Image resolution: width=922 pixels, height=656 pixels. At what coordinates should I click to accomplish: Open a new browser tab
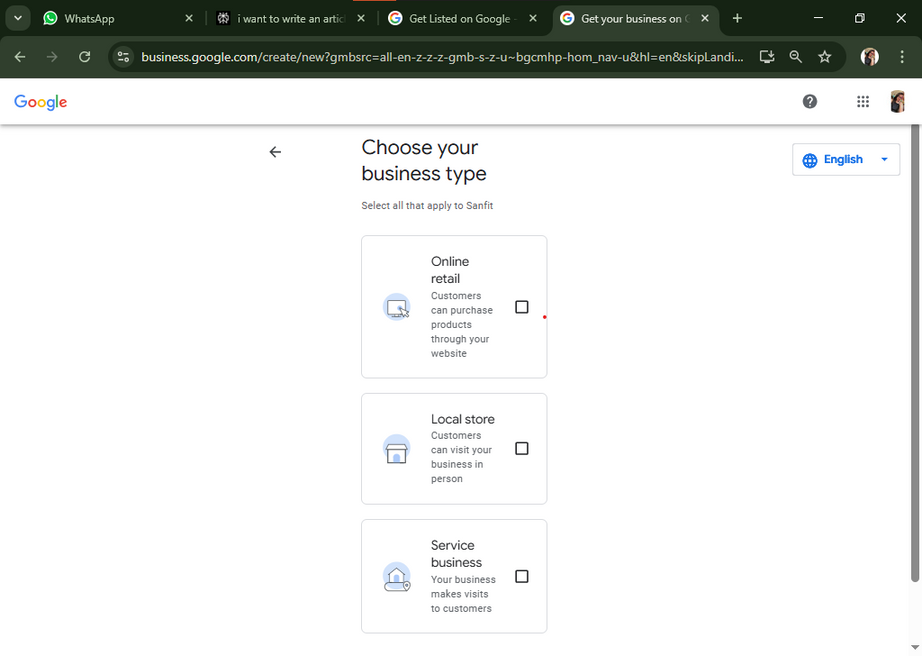737,18
